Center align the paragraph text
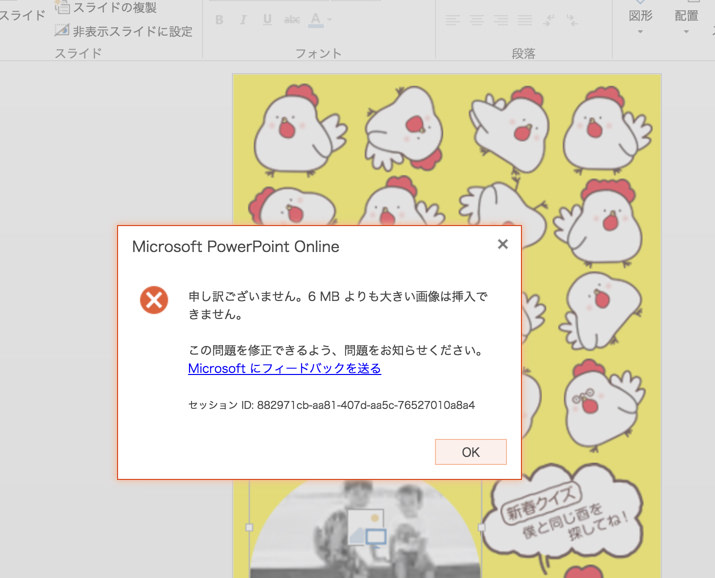This screenshot has width=715, height=578. click(477, 20)
